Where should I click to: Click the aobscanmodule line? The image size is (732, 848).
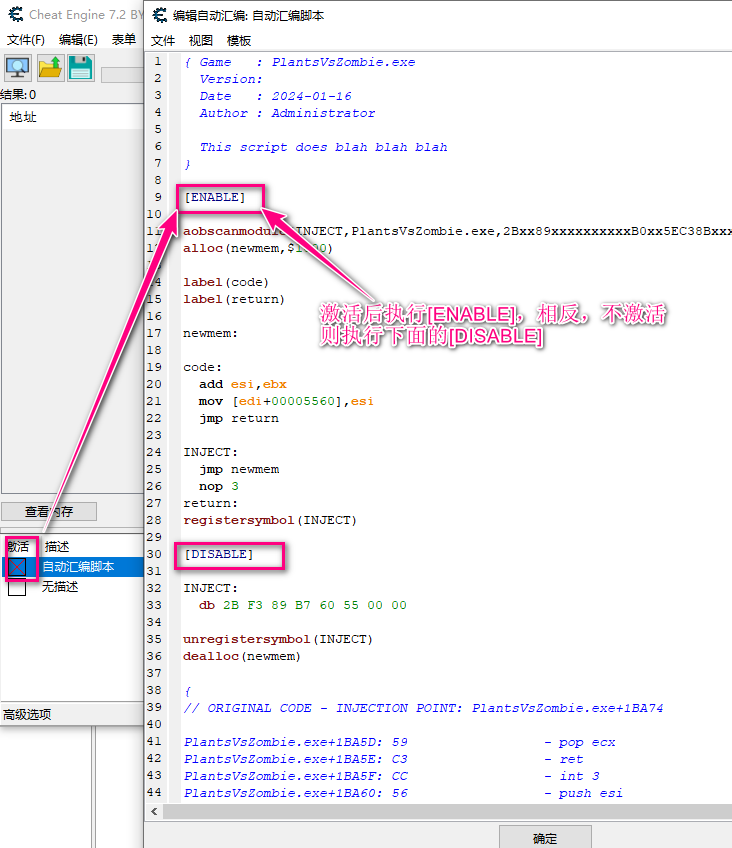[x=457, y=231]
